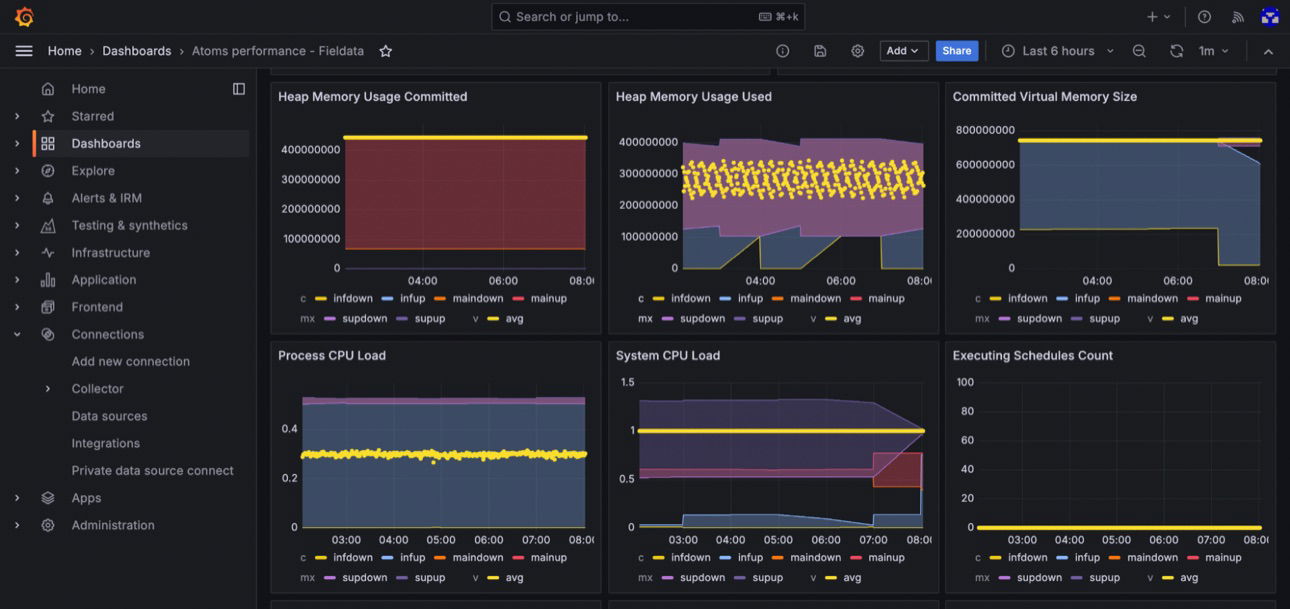Collapse the top toolbar with chevron
Screen dimensions: 1290x609
point(1268,51)
